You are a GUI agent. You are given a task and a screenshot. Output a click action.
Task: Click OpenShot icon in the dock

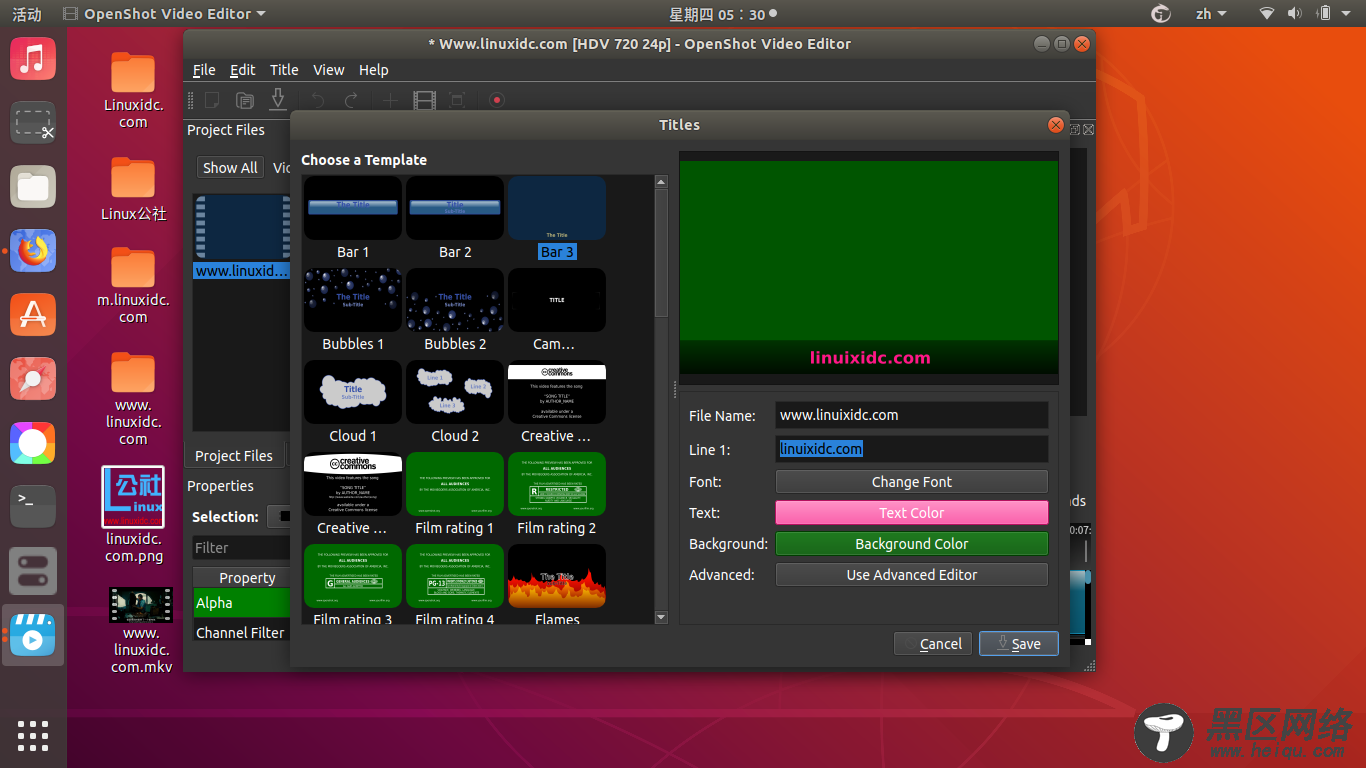[33, 635]
